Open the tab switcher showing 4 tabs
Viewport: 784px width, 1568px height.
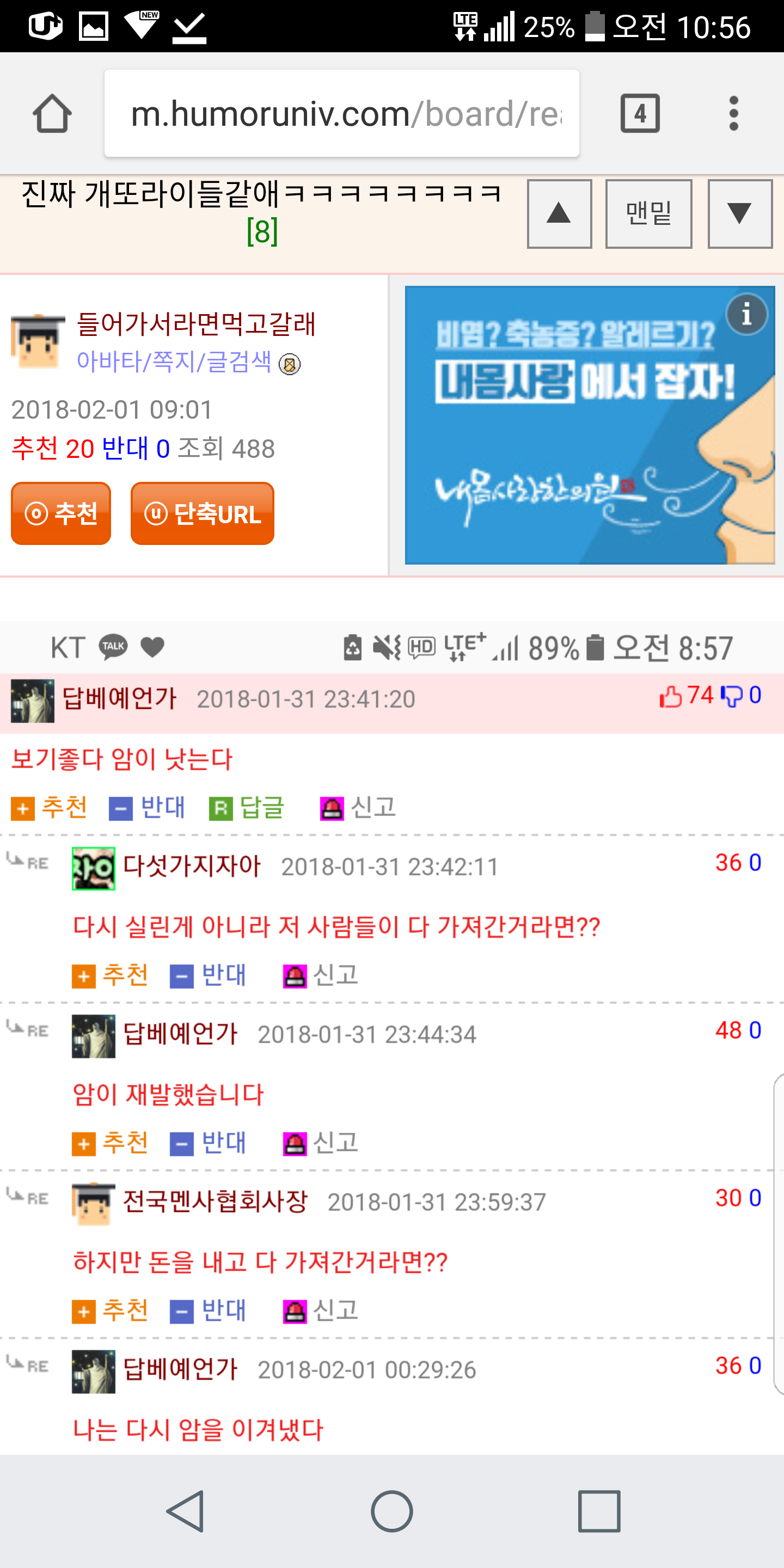point(640,113)
